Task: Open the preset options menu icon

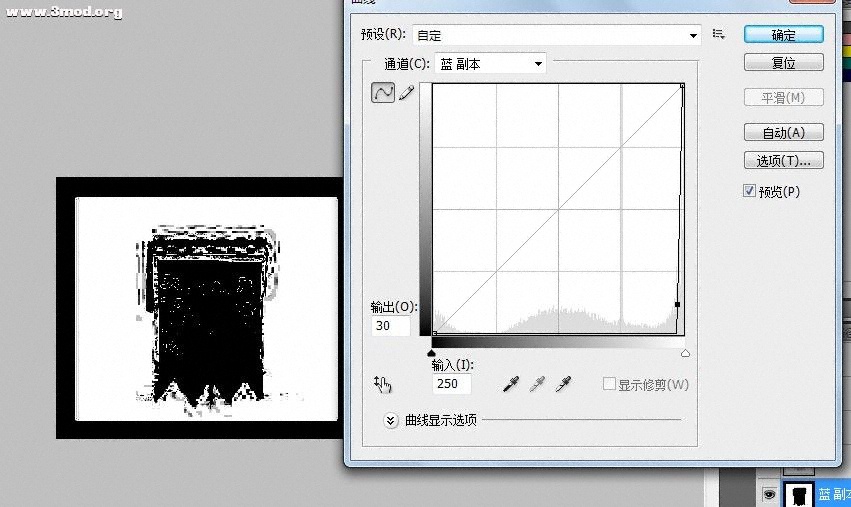Action: (718, 34)
